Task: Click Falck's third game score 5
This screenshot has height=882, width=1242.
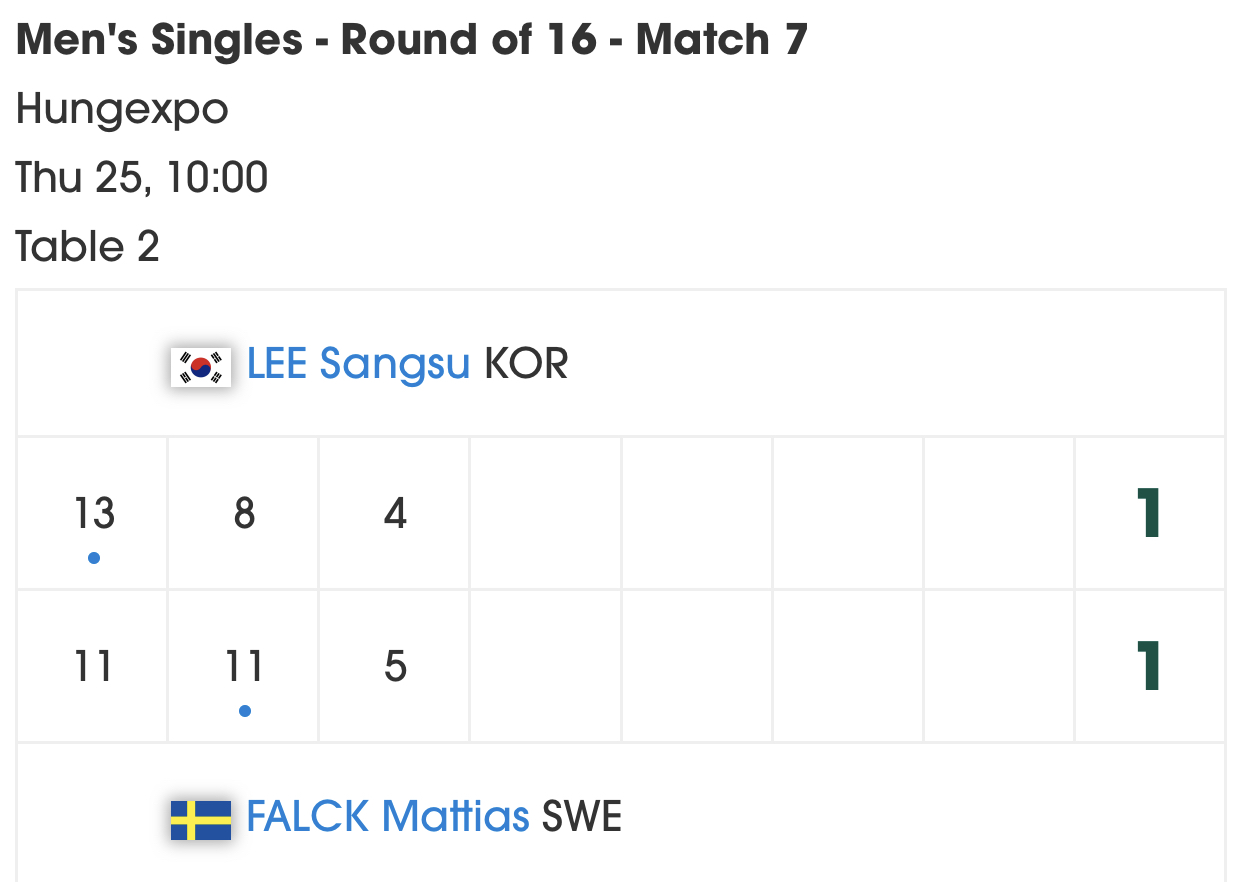Action: pos(395,666)
